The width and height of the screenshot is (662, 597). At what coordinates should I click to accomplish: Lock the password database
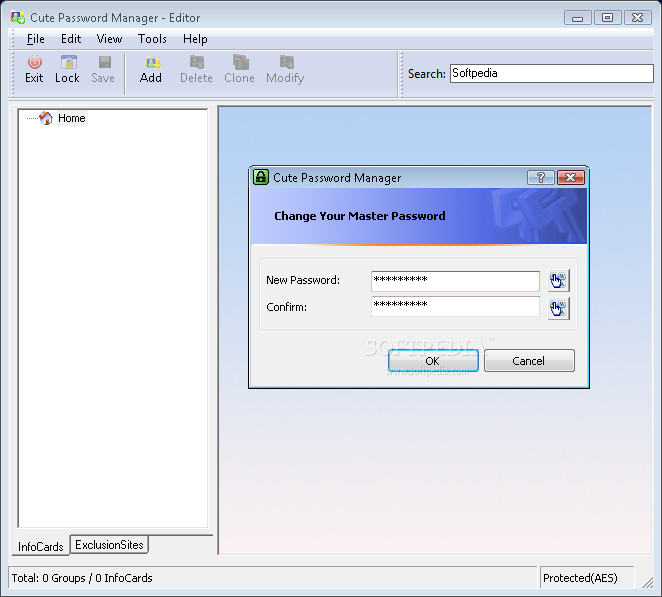(x=67, y=69)
